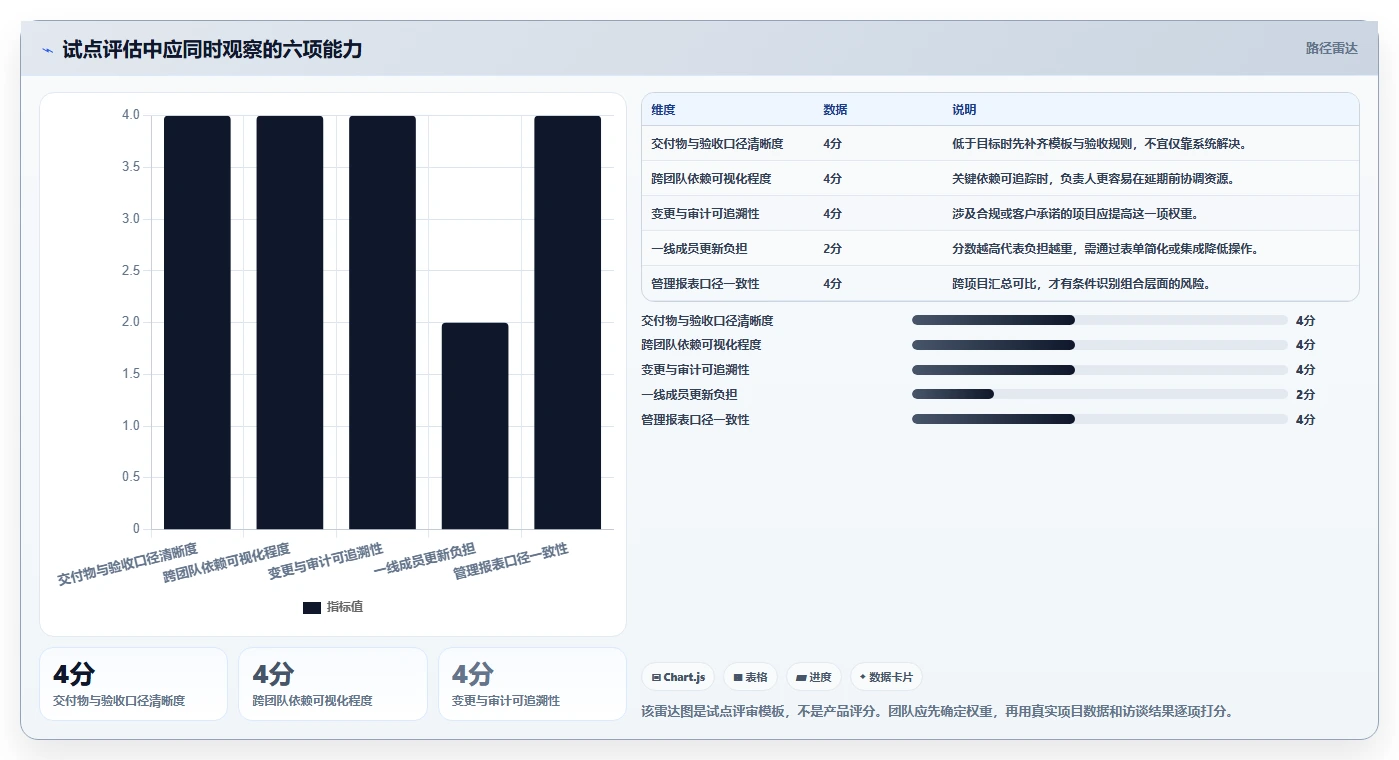
Task: Click the 2分 value beside 一线成员更新负担 progress
Action: tap(1305, 395)
